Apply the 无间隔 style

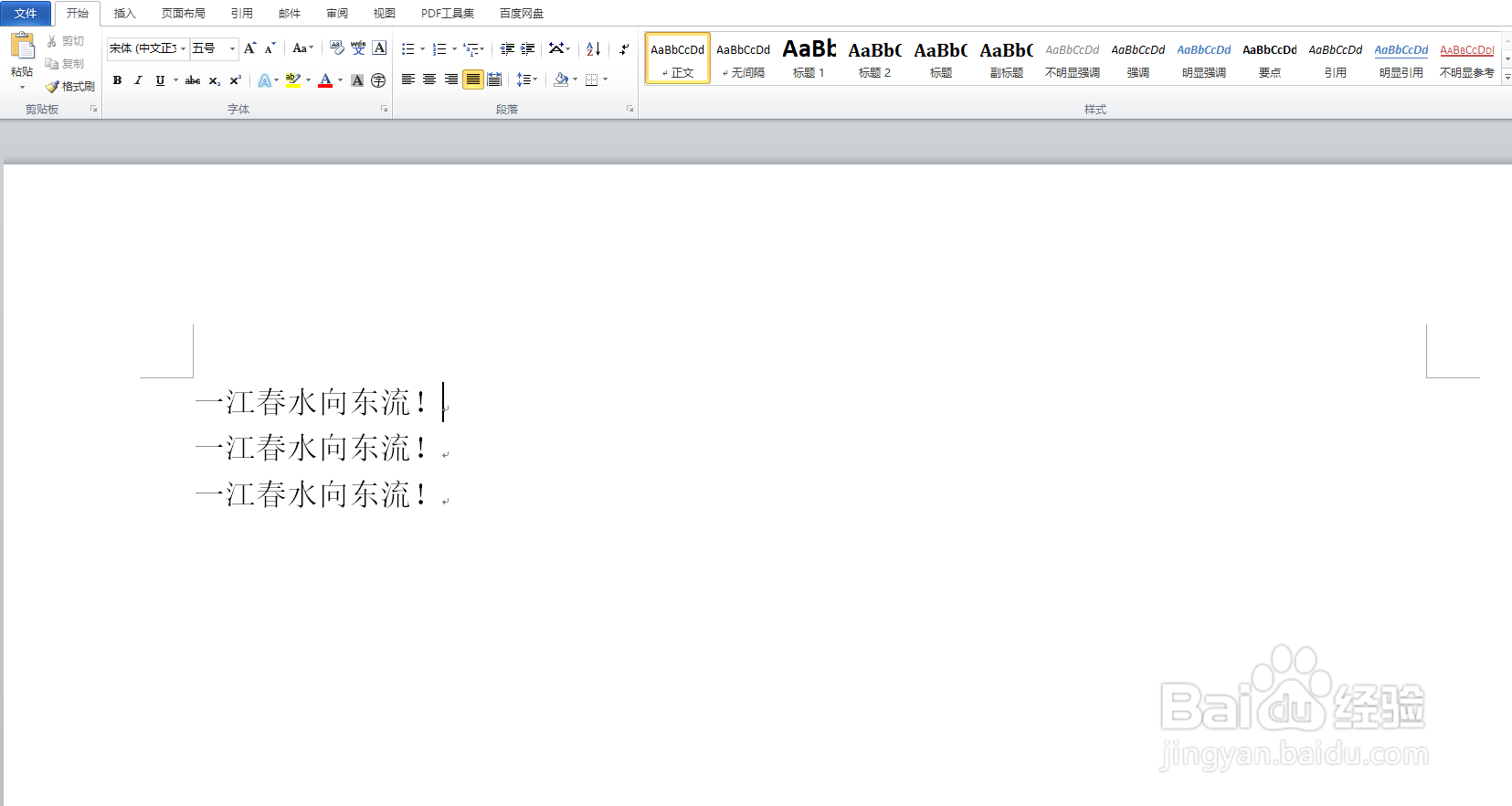743,58
